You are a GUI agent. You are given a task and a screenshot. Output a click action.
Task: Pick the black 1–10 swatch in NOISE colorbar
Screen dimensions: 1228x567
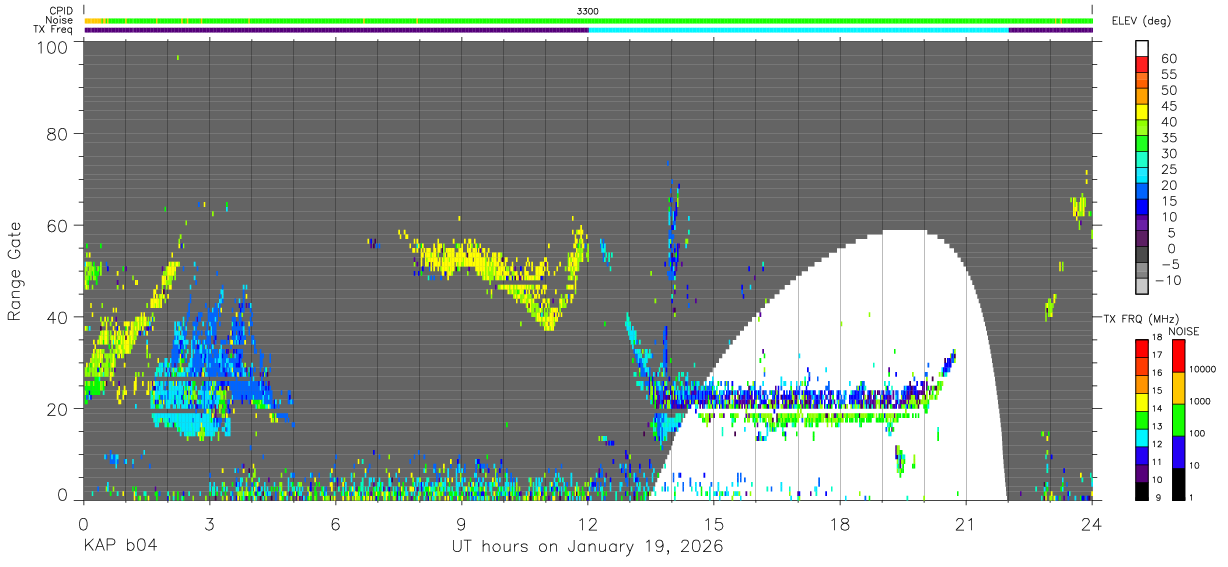point(1178,483)
